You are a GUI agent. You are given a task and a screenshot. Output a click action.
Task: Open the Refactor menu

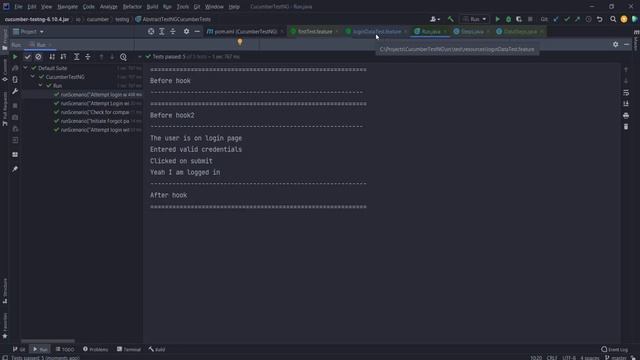132,7
